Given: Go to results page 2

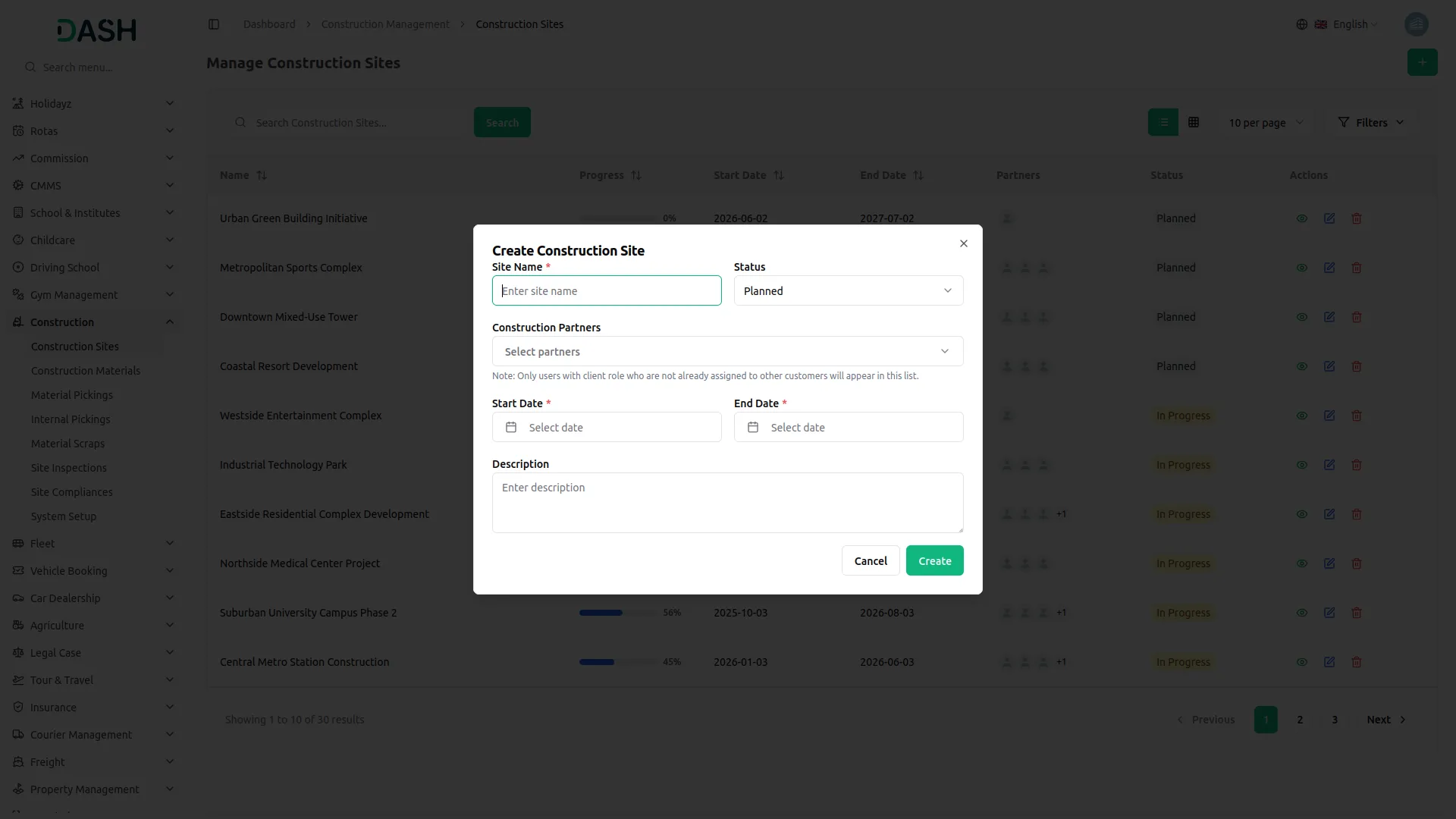Looking at the screenshot, I should click(x=1300, y=720).
